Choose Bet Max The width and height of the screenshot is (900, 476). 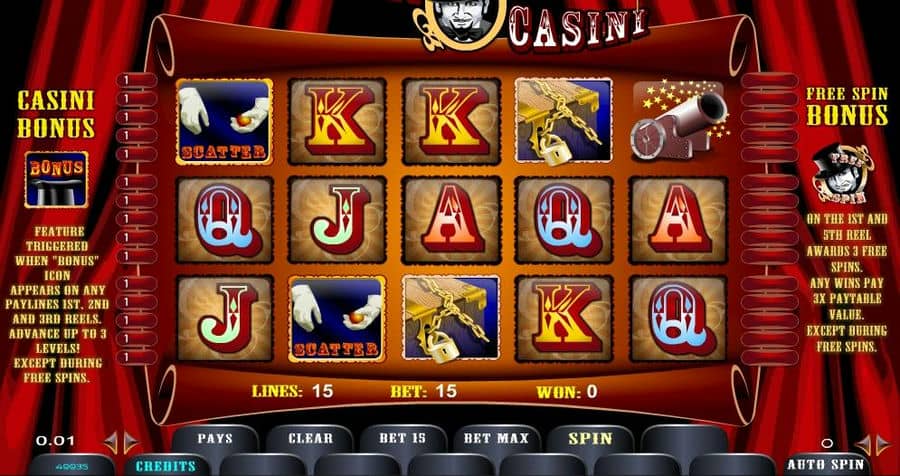(x=496, y=439)
